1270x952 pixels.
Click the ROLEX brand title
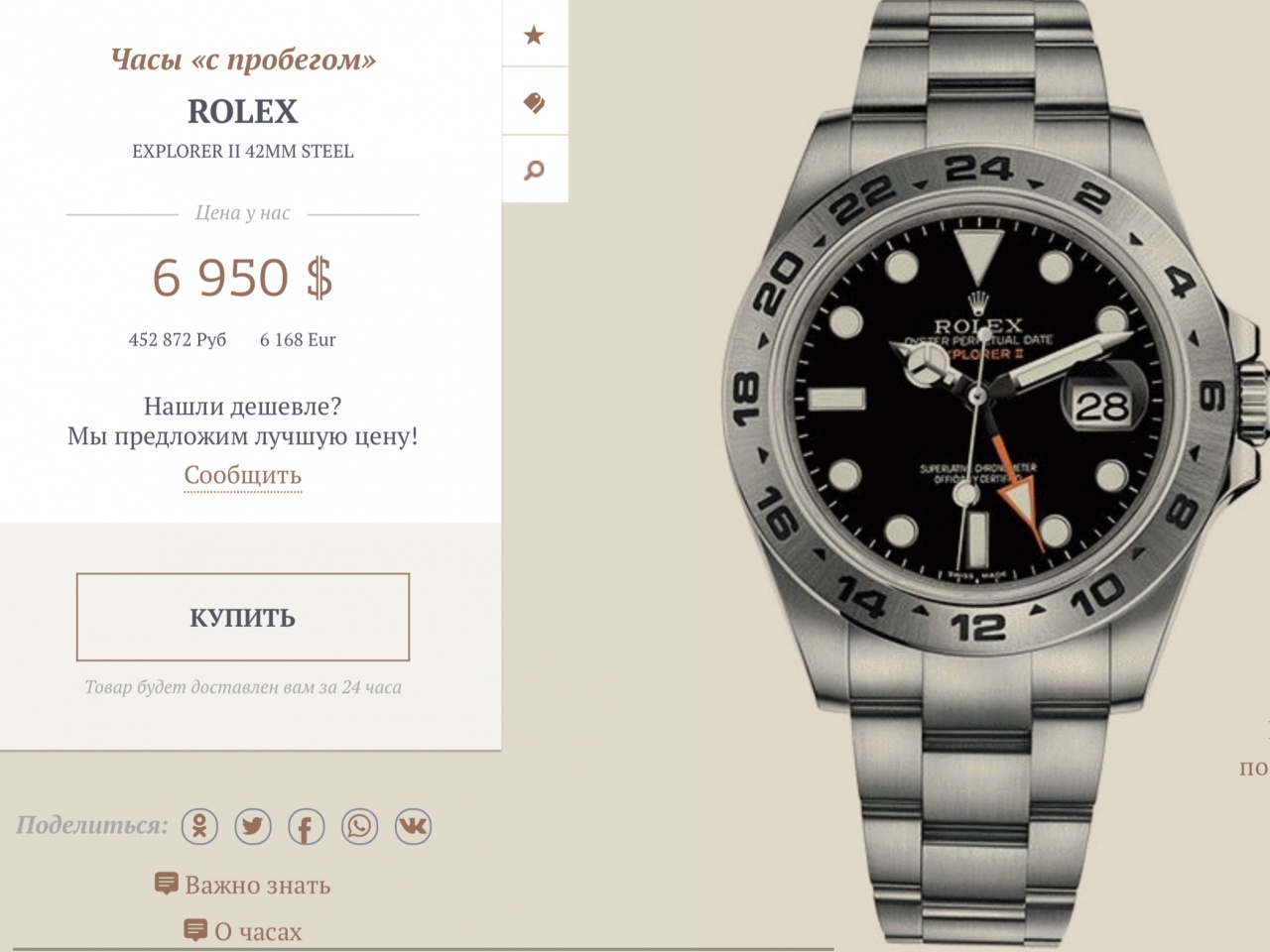click(x=243, y=111)
